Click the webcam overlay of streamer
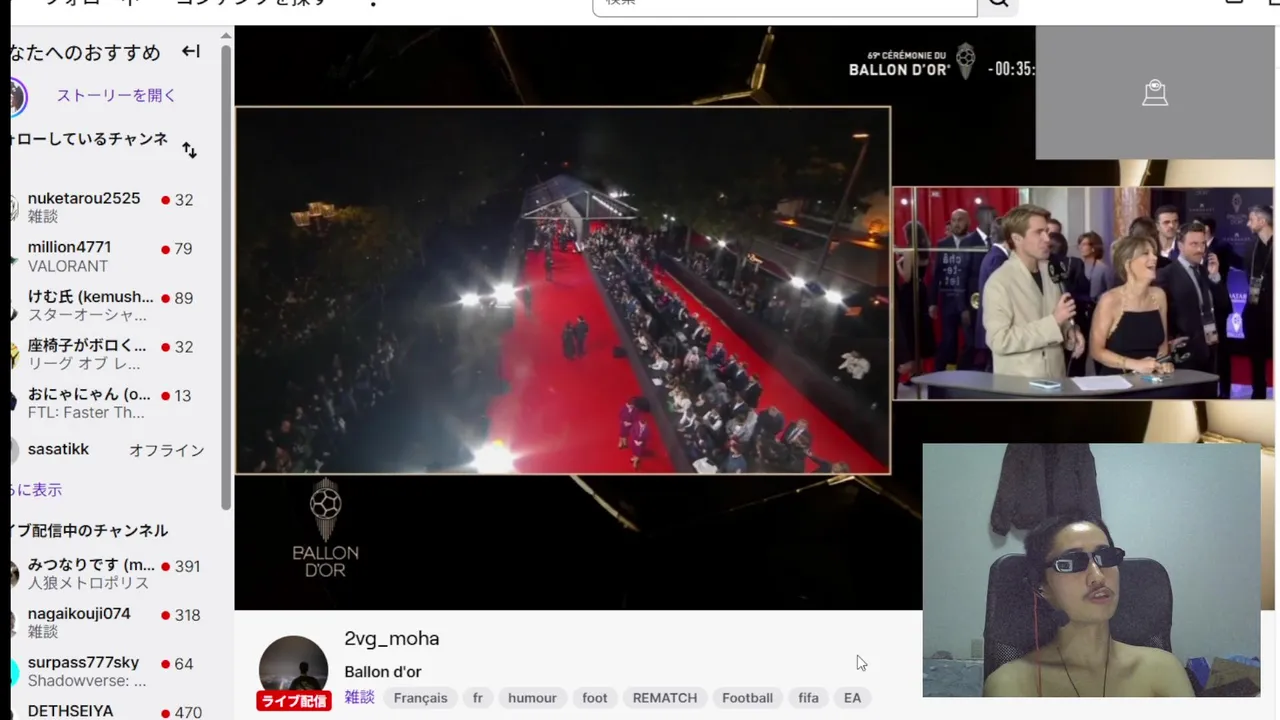The height and width of the screenshot is (720, 1280). click(1091, 570)
